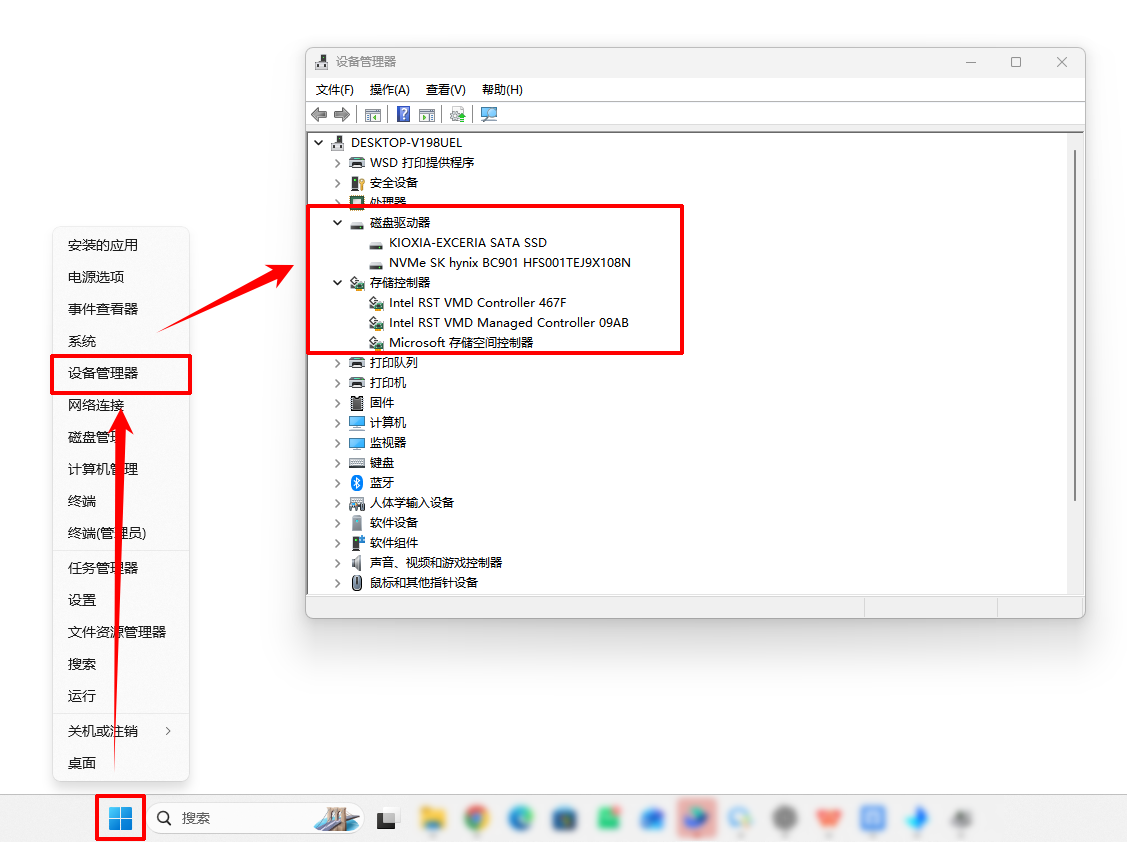The width and height of the screenshot is (1127, 842).
Task: Expand the 安全设备 node
Action: click(x=337, y=183)
